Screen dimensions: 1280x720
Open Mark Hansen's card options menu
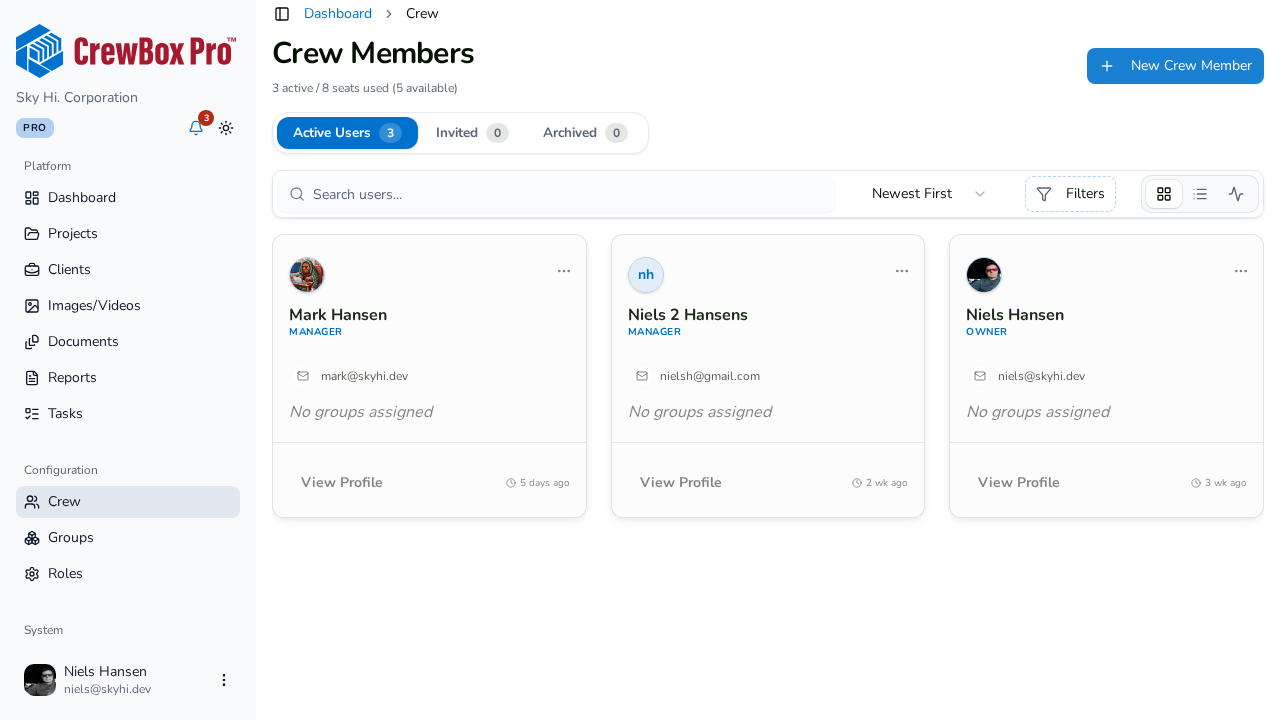point(564,271)
